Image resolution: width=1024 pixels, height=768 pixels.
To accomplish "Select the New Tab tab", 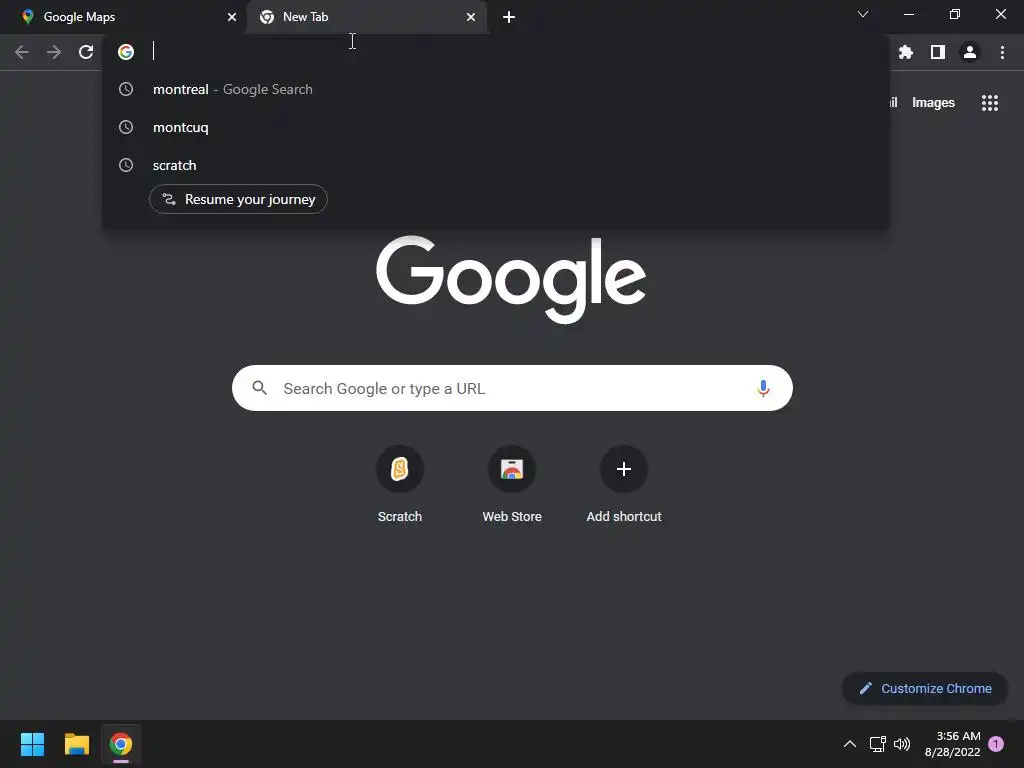I will 366,17.
